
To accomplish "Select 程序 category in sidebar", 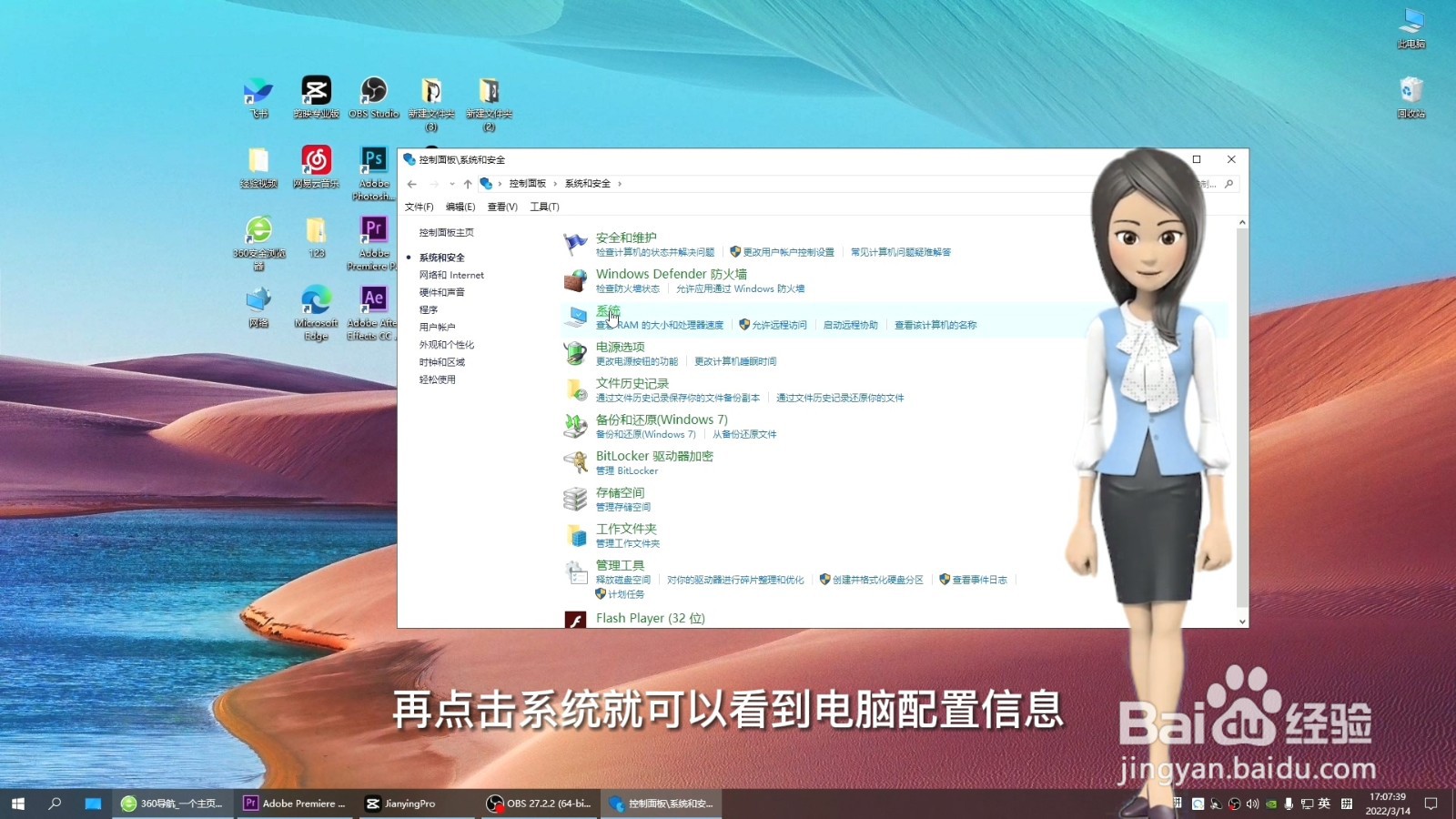I will 428,309.
